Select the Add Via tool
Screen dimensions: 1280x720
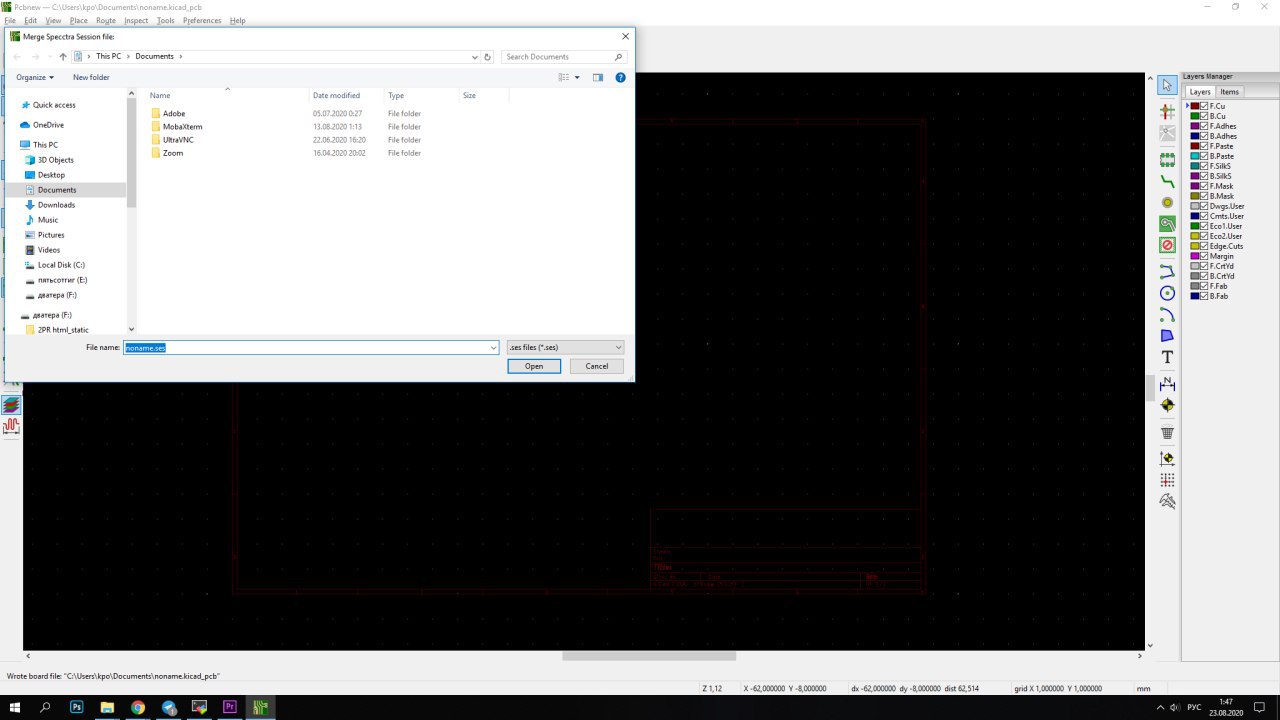click(x=1167, y=202)
